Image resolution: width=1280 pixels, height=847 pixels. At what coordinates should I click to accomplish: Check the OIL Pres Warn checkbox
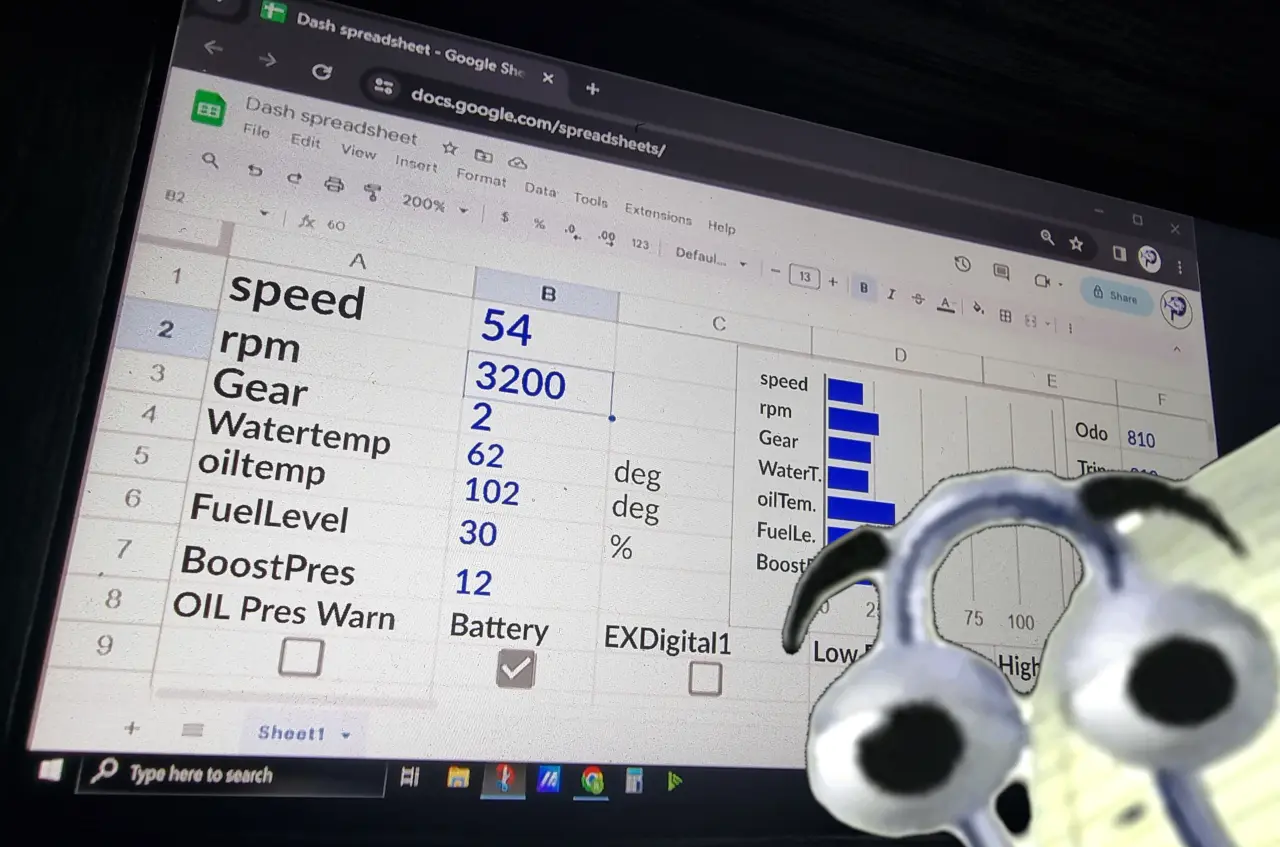(x=299, y=658)
